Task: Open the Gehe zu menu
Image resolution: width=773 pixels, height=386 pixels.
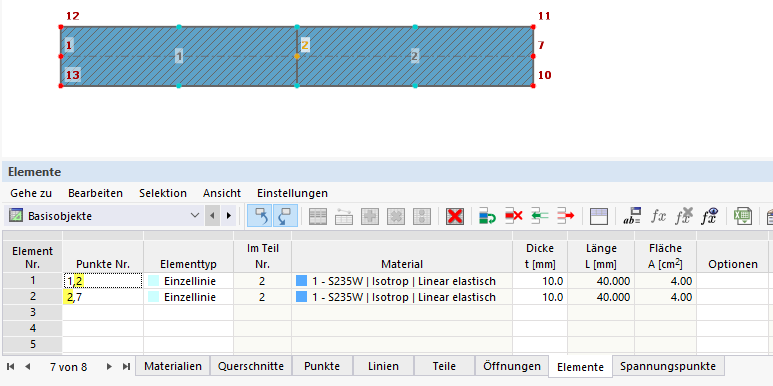Action: [31, 193]
